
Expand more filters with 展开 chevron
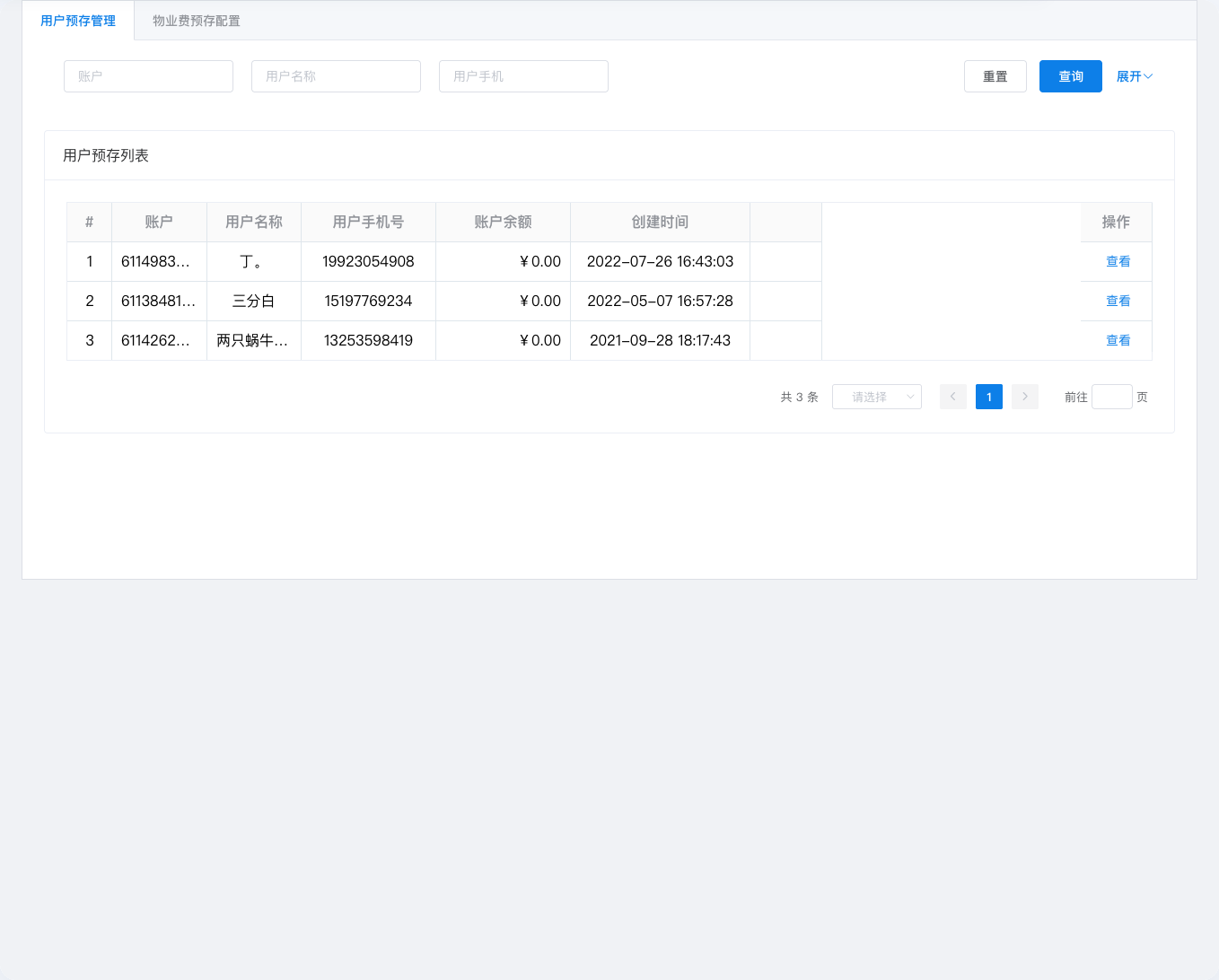click(x=1135, y=76)
